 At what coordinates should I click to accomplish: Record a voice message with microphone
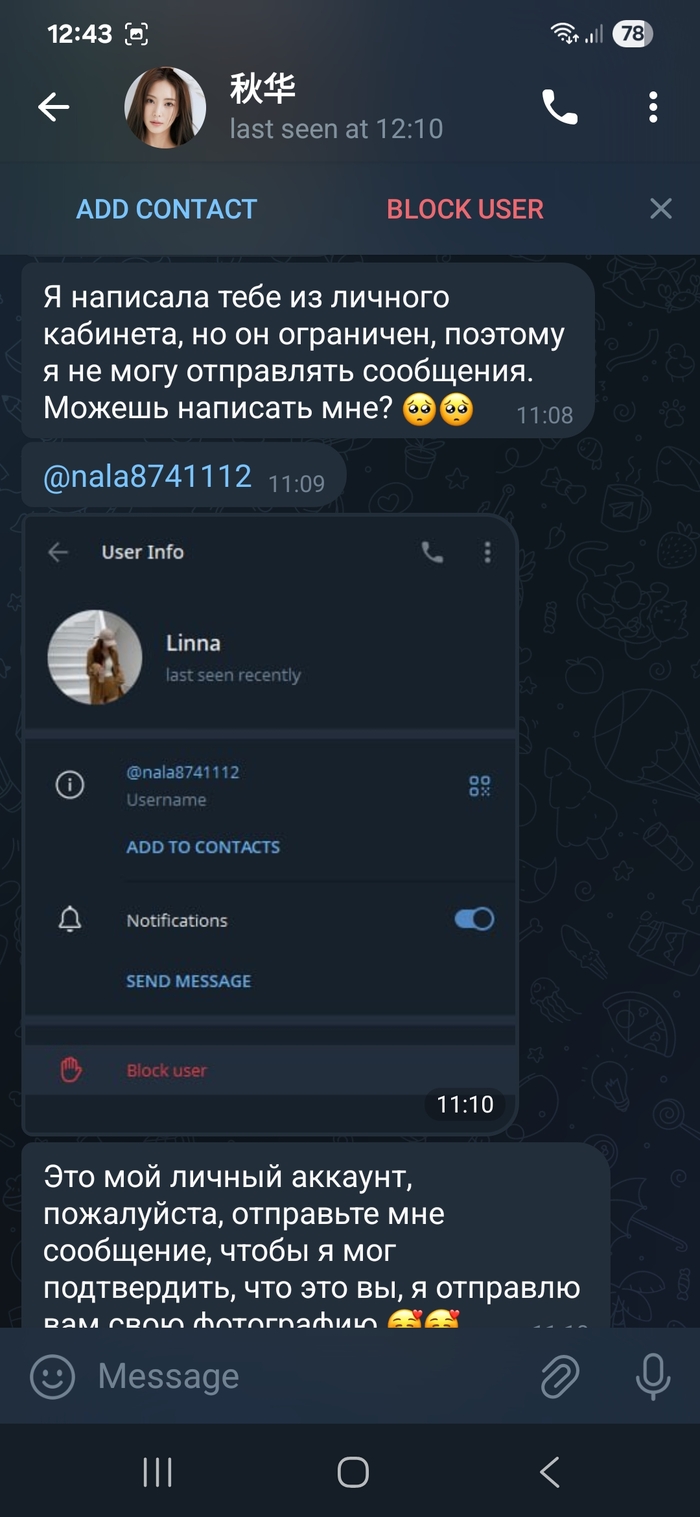pyautogui.click(x=653, y=1376)
